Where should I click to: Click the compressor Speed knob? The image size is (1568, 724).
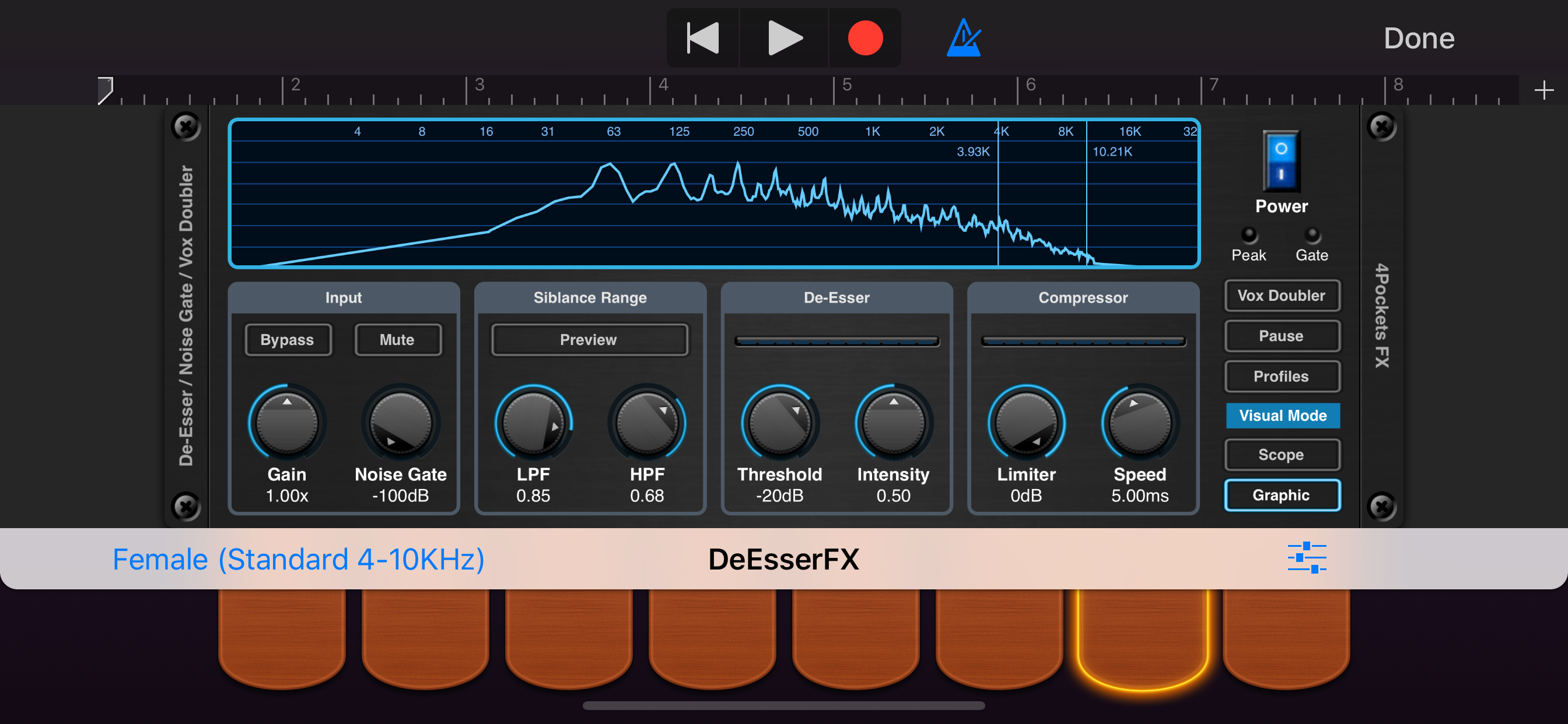point(1140,423)
